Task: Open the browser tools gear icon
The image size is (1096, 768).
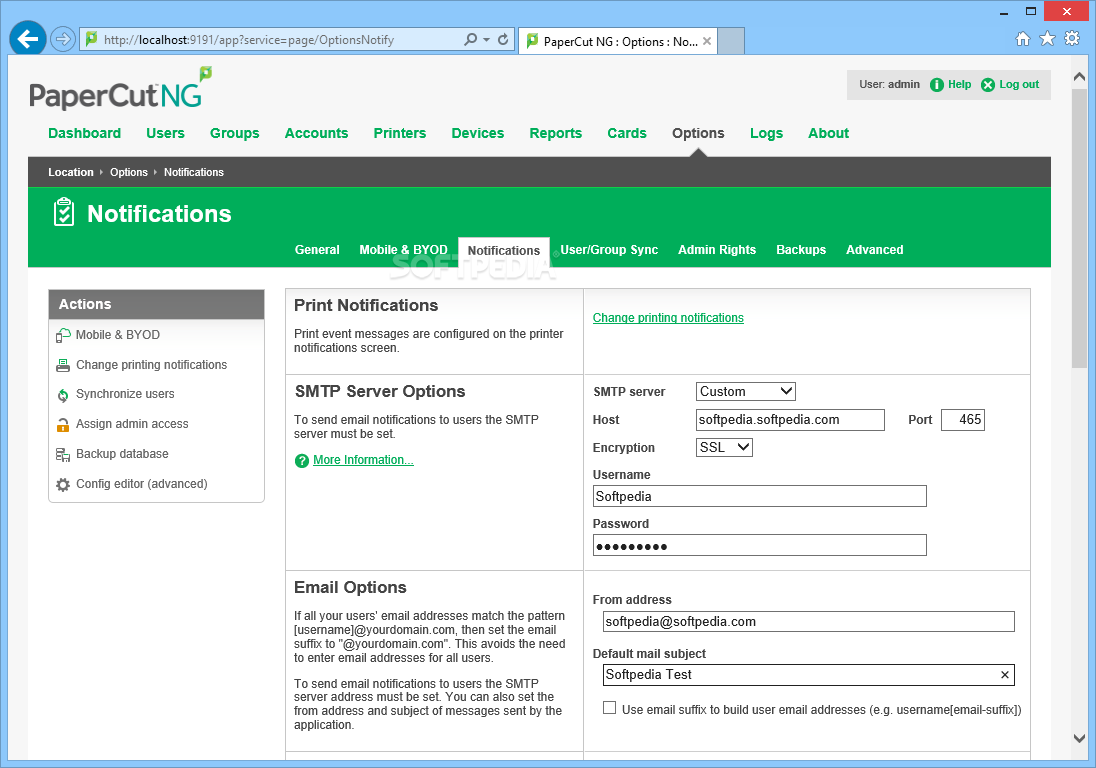Action: [1072, 38]
